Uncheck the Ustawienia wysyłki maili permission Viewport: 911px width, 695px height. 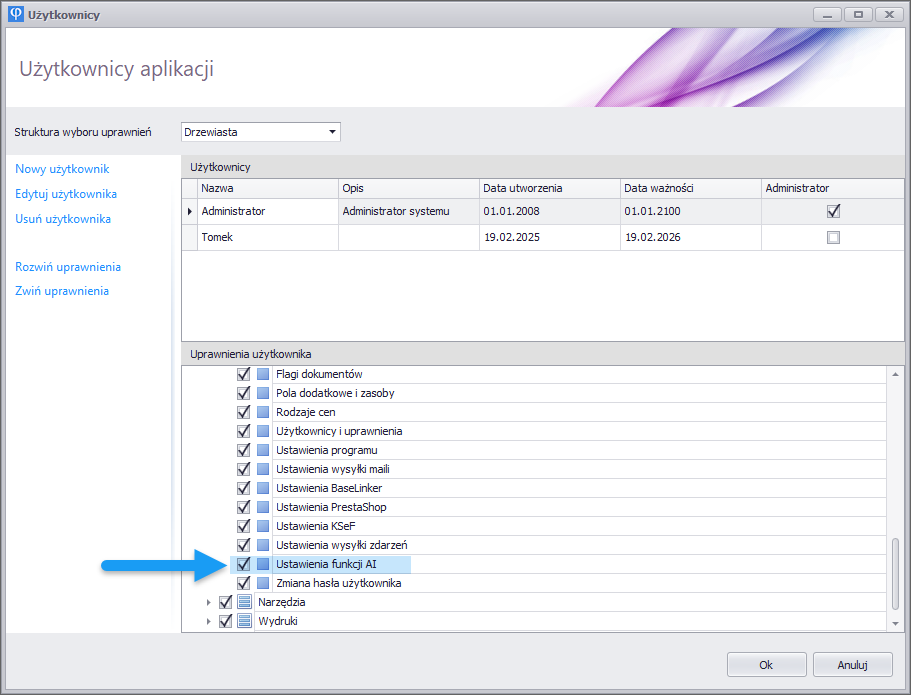243,469
